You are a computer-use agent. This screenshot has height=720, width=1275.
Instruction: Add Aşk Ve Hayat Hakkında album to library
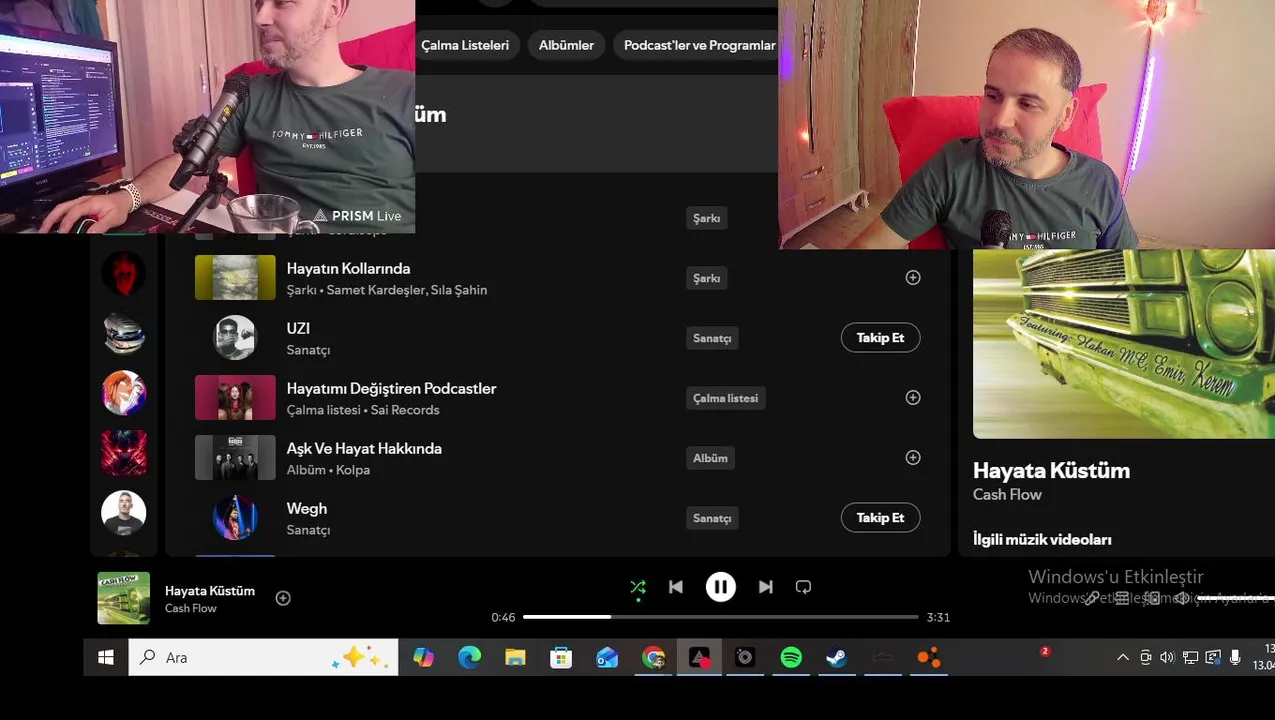(x=913, y=458)
